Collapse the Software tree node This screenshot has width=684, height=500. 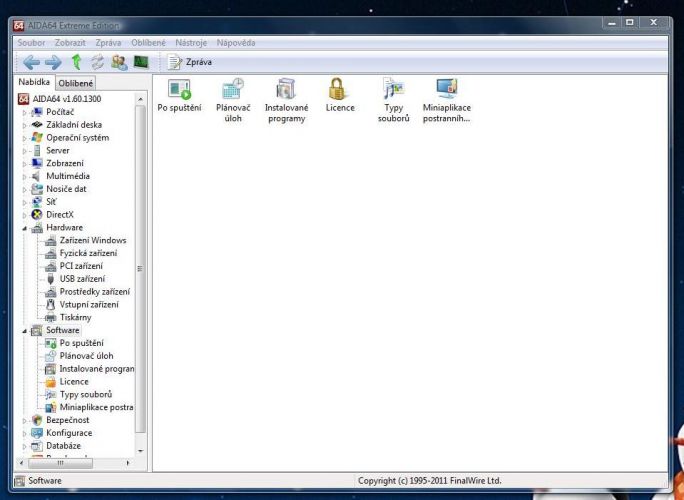[x=24, y=331]
